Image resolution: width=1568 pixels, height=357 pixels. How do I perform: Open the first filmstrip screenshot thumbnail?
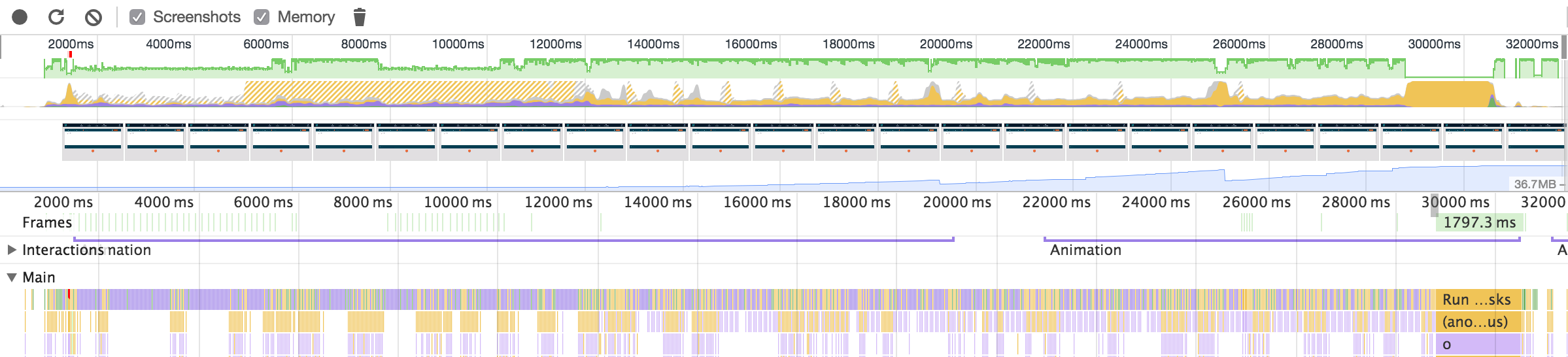[x=93, y=141]
